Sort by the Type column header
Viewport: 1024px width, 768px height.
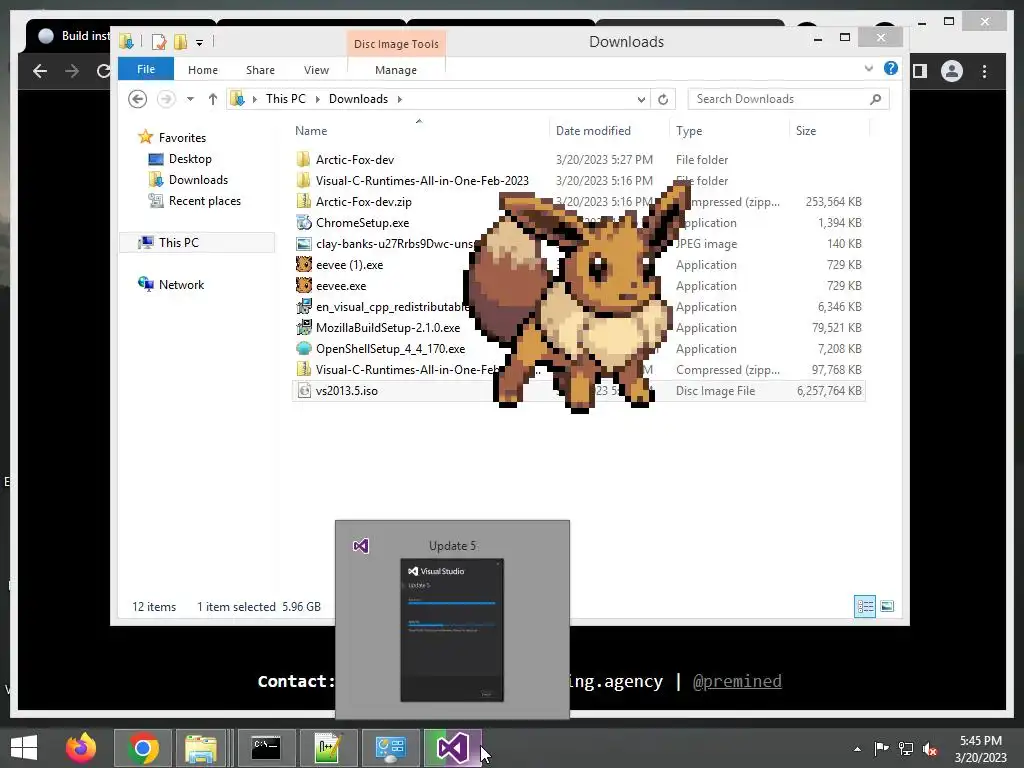click(689, 131)
